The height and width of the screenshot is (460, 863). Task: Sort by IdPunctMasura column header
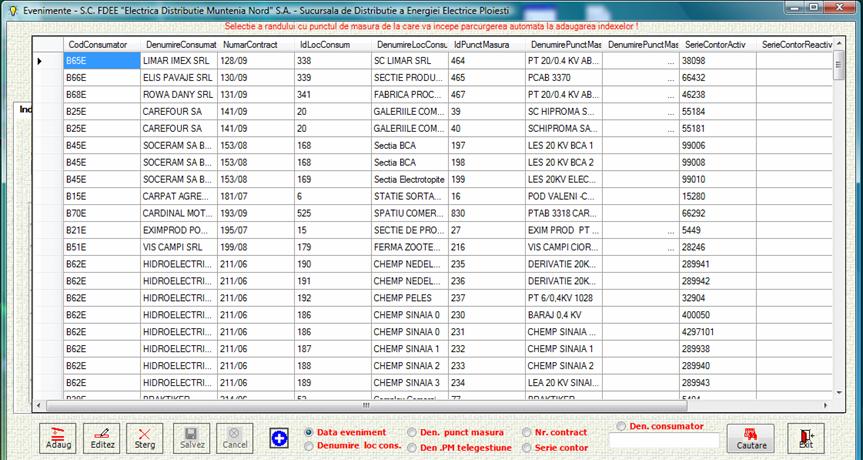[487, 45]
